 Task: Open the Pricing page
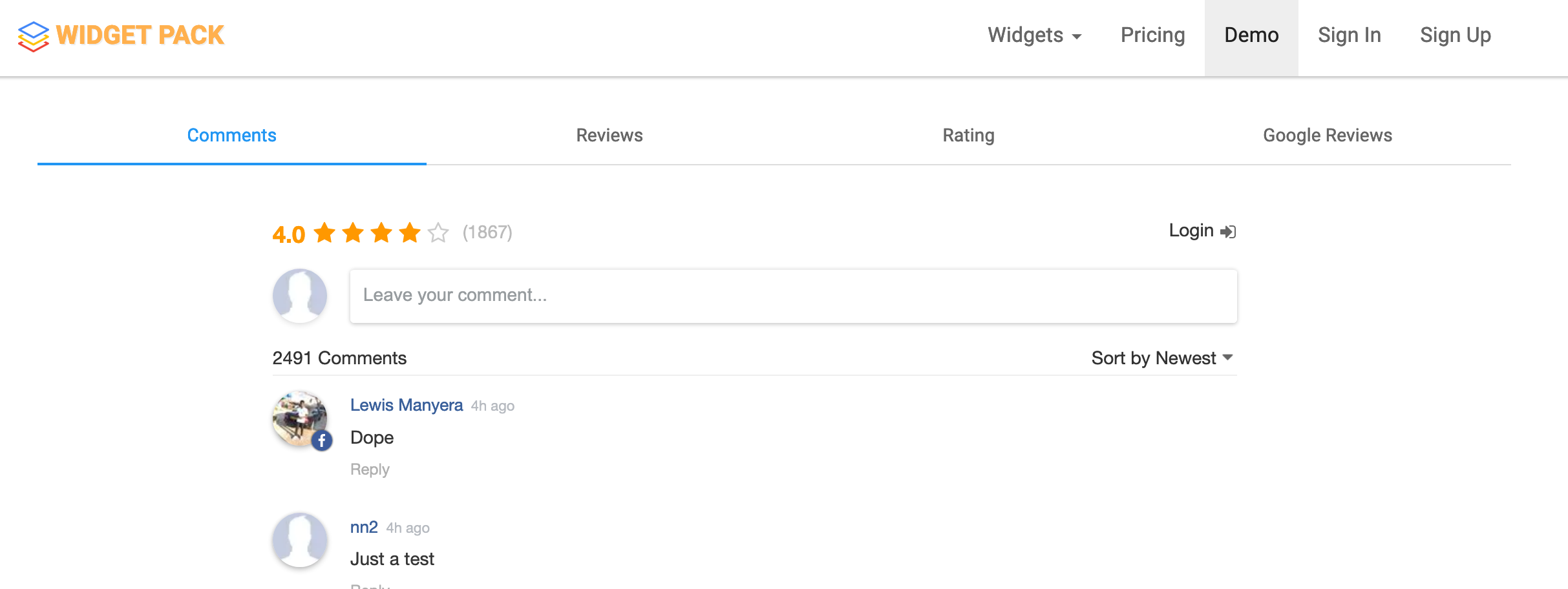(1152, 36)
